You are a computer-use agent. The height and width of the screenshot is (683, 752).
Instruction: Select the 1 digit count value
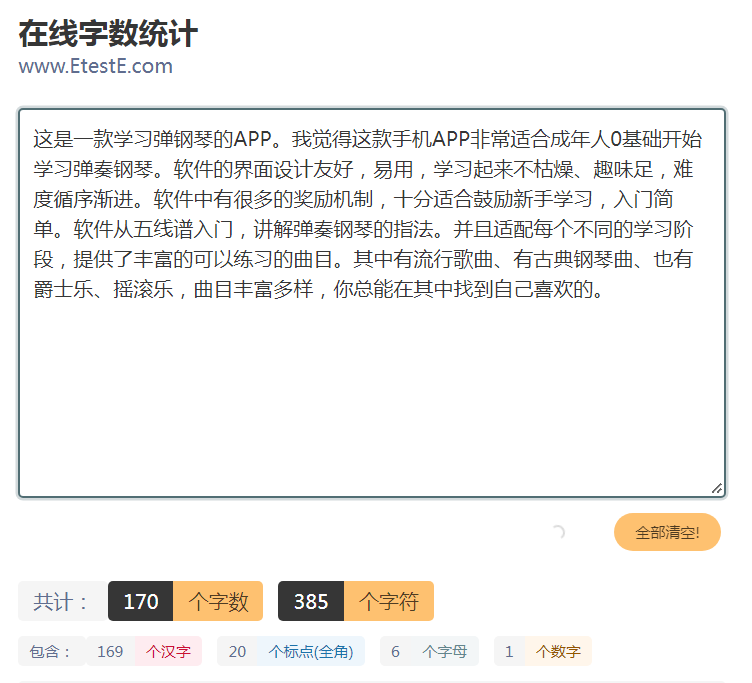(x=509, y=651)
